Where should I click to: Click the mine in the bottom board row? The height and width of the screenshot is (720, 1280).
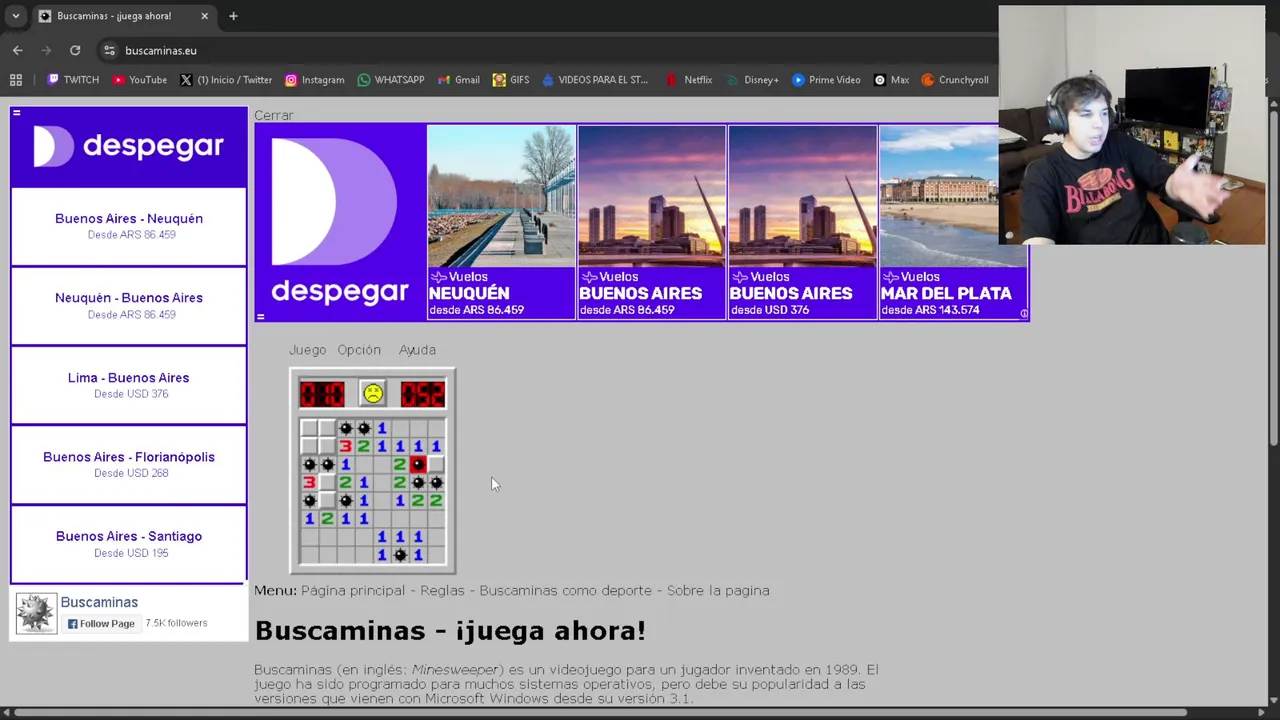[x=400, y=555]
